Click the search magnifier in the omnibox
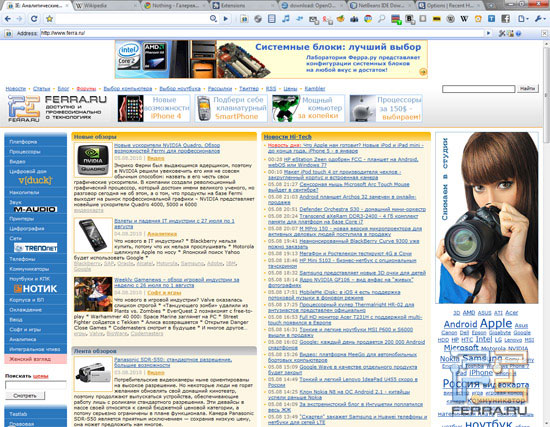550x427 pixels. (213, 19)
